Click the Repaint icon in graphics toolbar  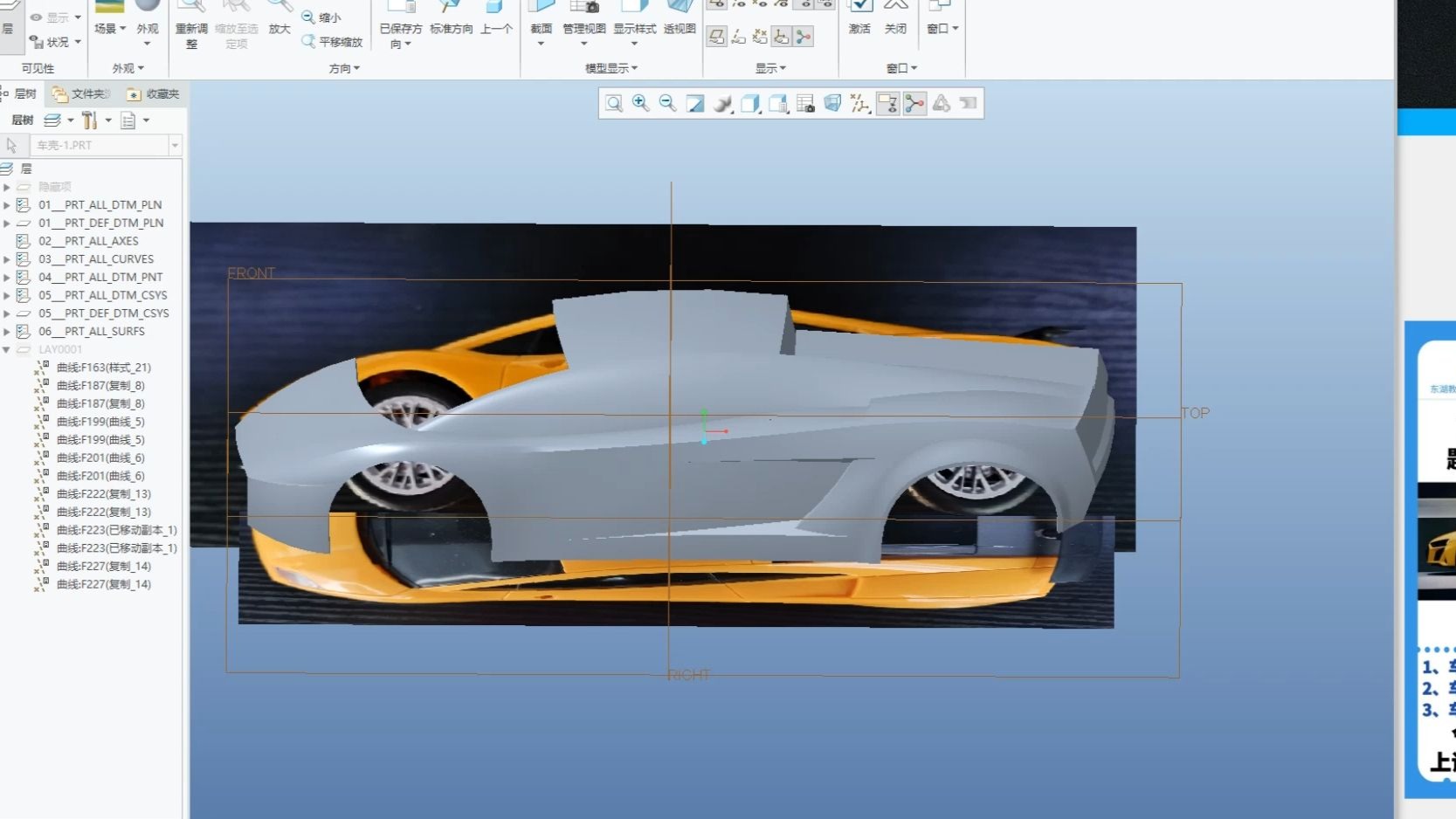695,104
